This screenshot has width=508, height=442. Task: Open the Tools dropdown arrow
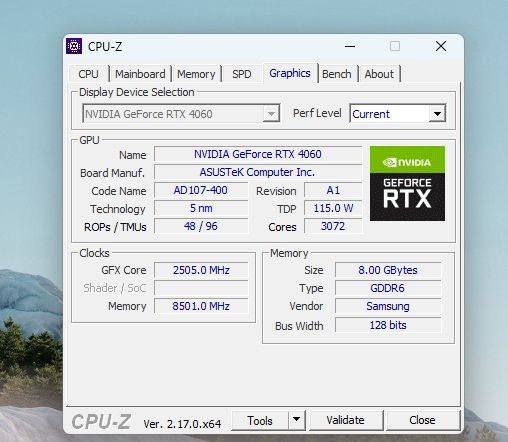[296, 420]
